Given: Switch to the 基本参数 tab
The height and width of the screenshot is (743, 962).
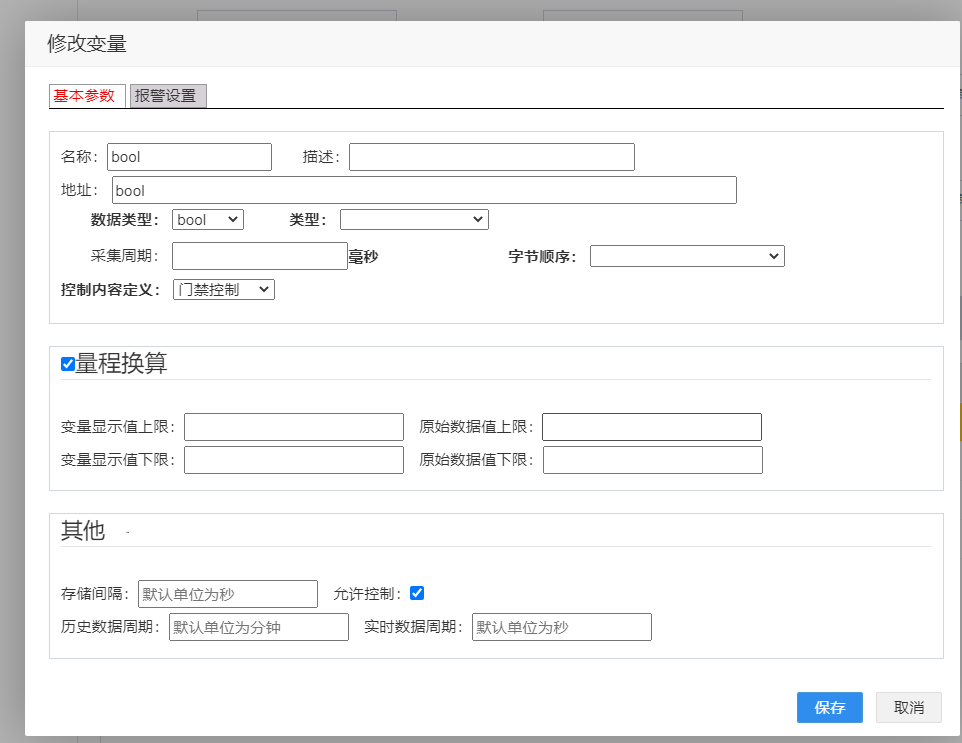Looking at the screenshot, I should [x=87, y=96].
